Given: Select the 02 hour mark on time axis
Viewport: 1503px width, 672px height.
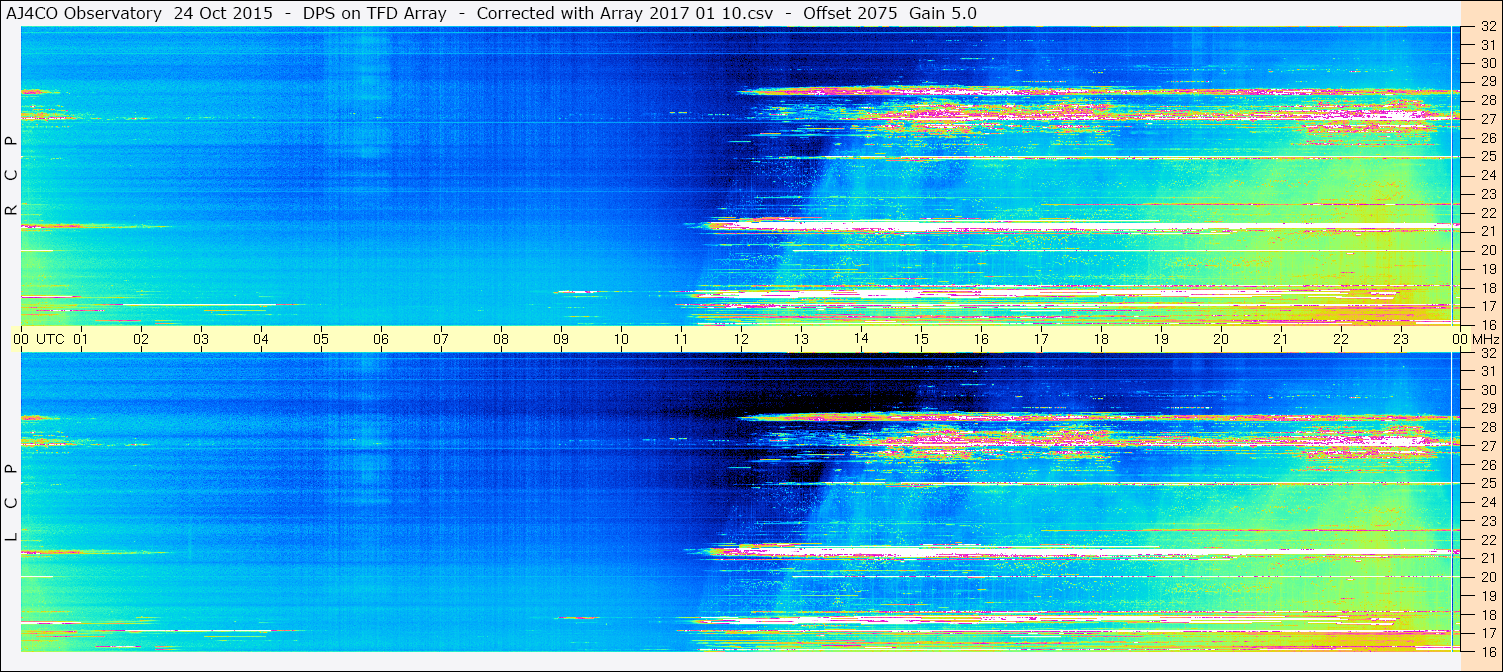Looking at the screenshot, I should (x=141, y=339).
